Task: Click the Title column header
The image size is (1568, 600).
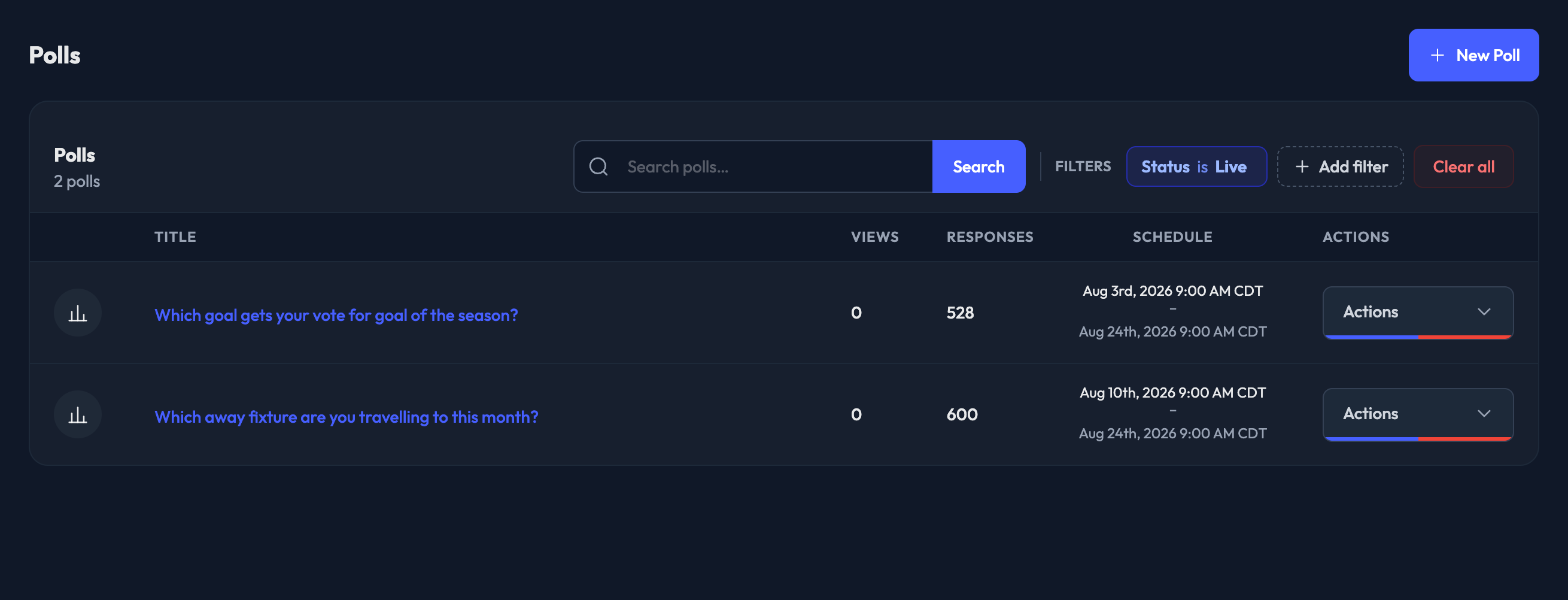Action: click(x=175, y=237)
